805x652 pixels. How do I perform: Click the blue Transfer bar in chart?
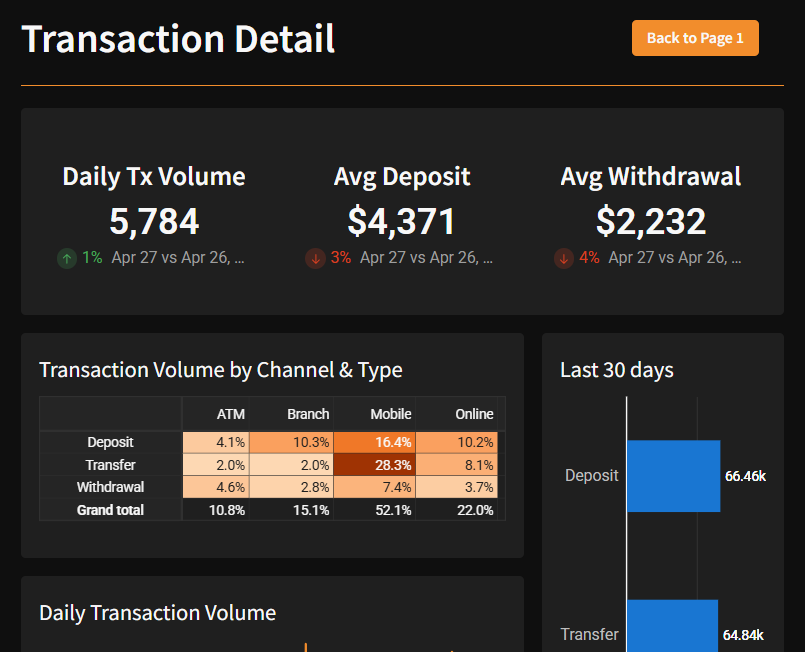point(672,626)
